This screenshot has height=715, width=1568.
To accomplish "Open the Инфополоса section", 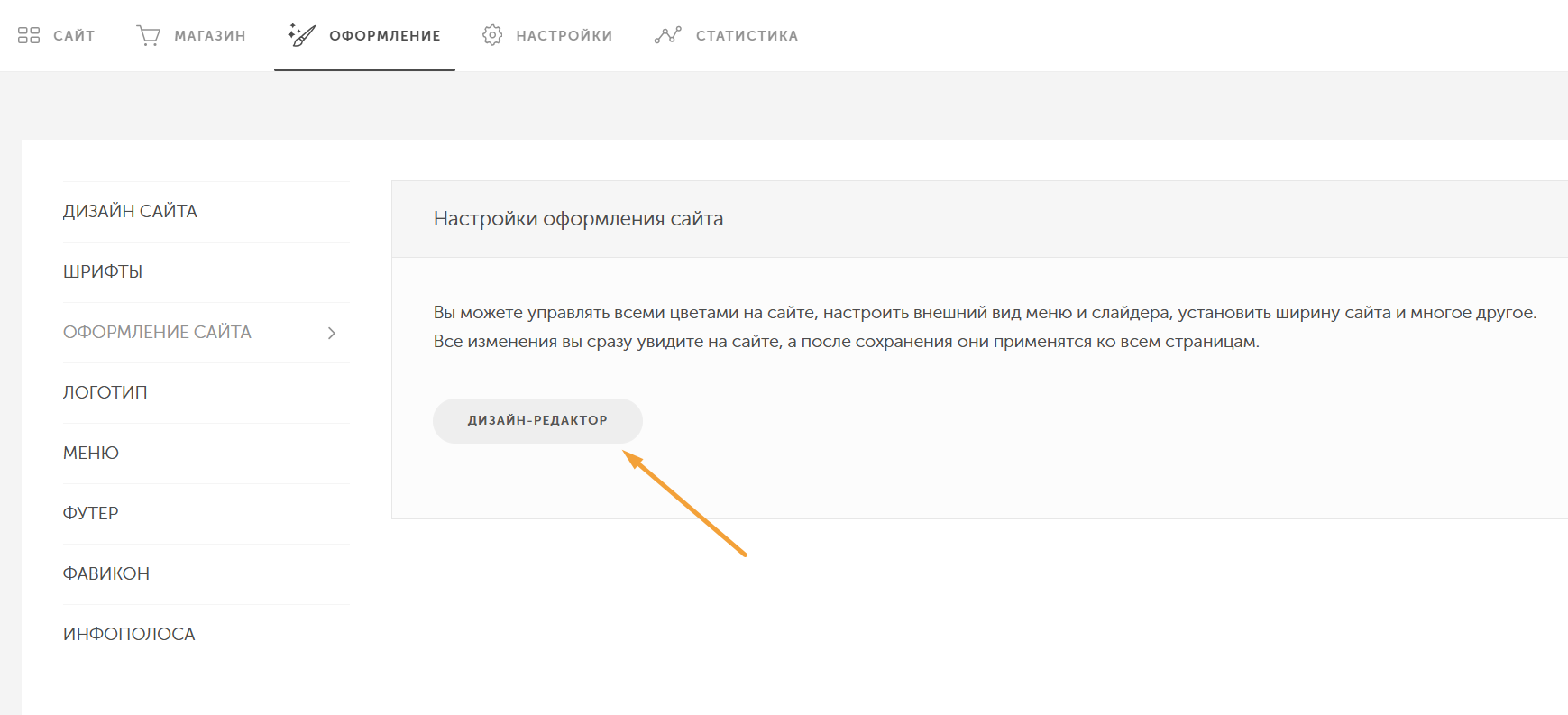I will coord(129,634).
